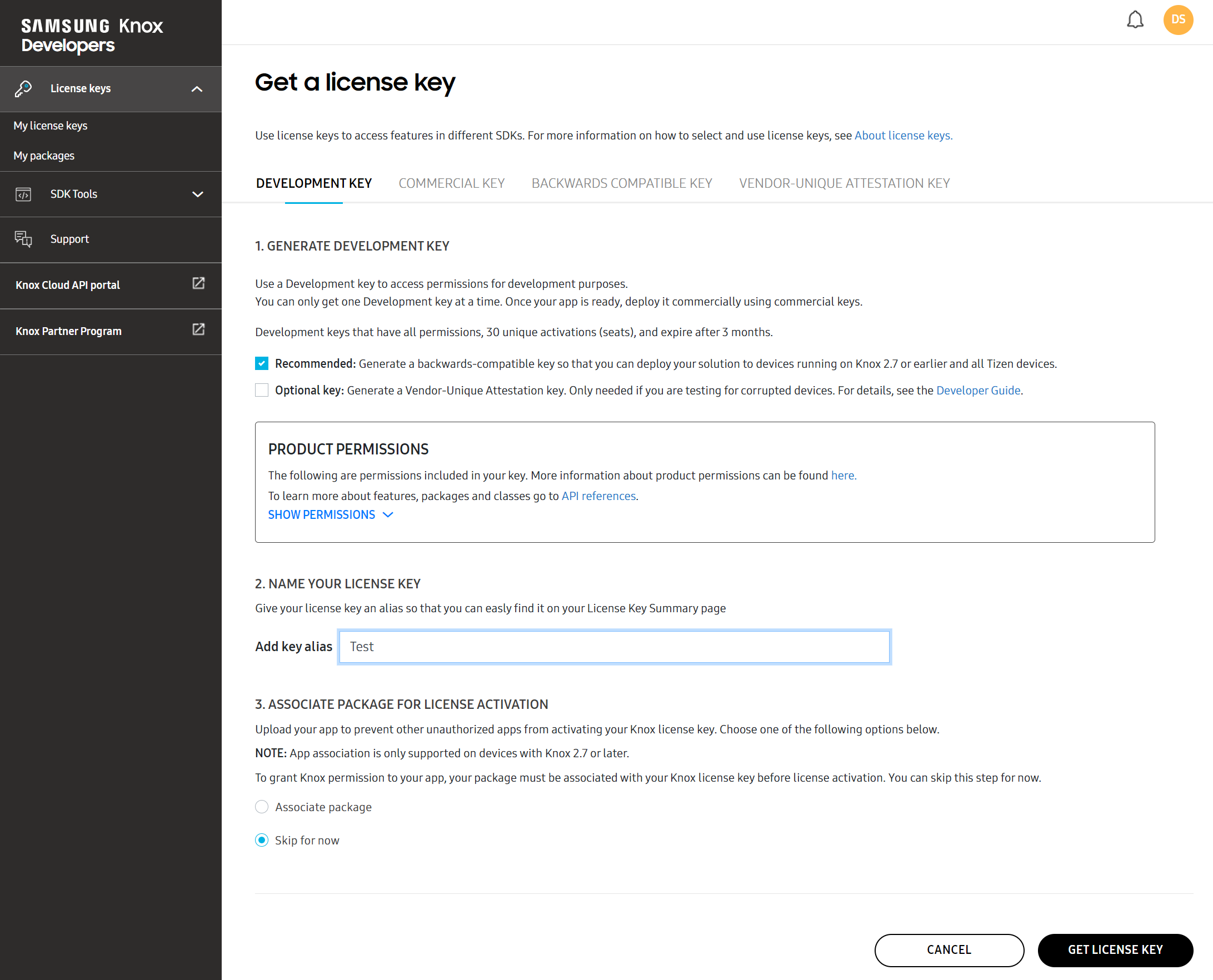Screen dimensions: 1213x980
Task: Click the Support chat icon
Action: tap(24, 239)
